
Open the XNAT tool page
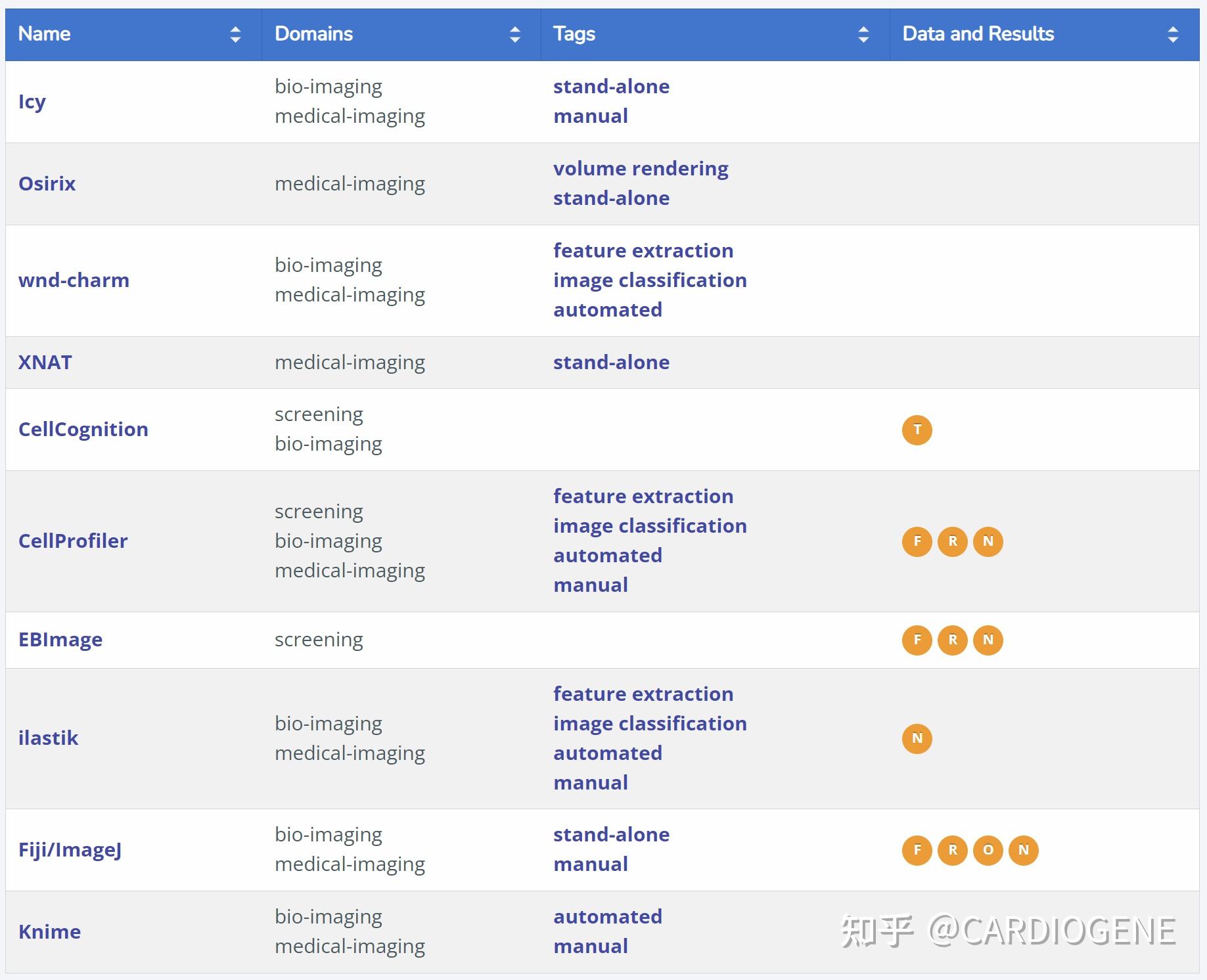(45, 363)
